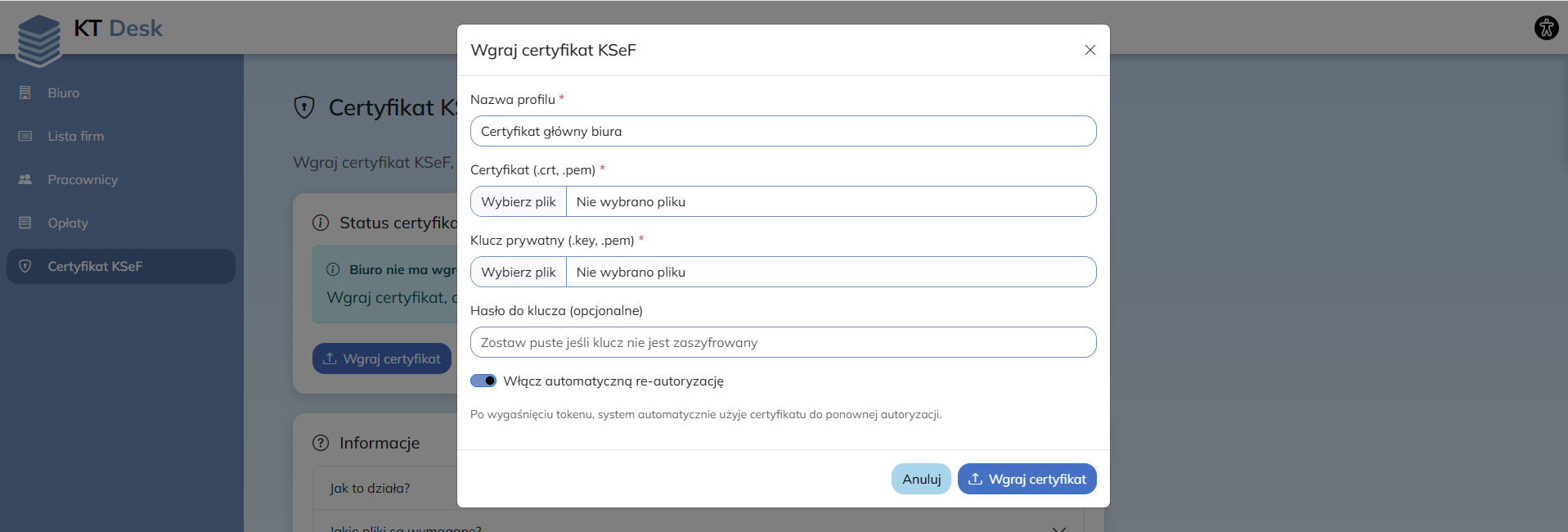Choose file for Certyfikat (.crt, .pem)
1568x532 pixels.
(519, 201)
